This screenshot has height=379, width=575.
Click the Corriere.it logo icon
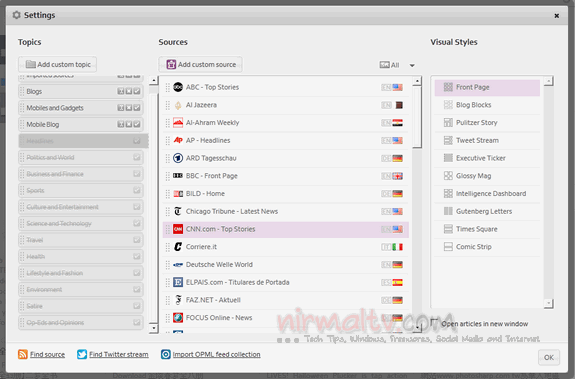coord(178,247)
